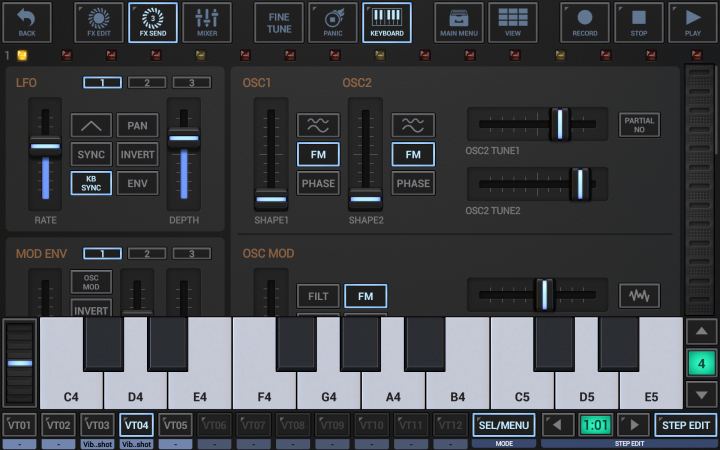Open FX Edit panel
This screenshot has height=450, width=720.
pos(99,22)
